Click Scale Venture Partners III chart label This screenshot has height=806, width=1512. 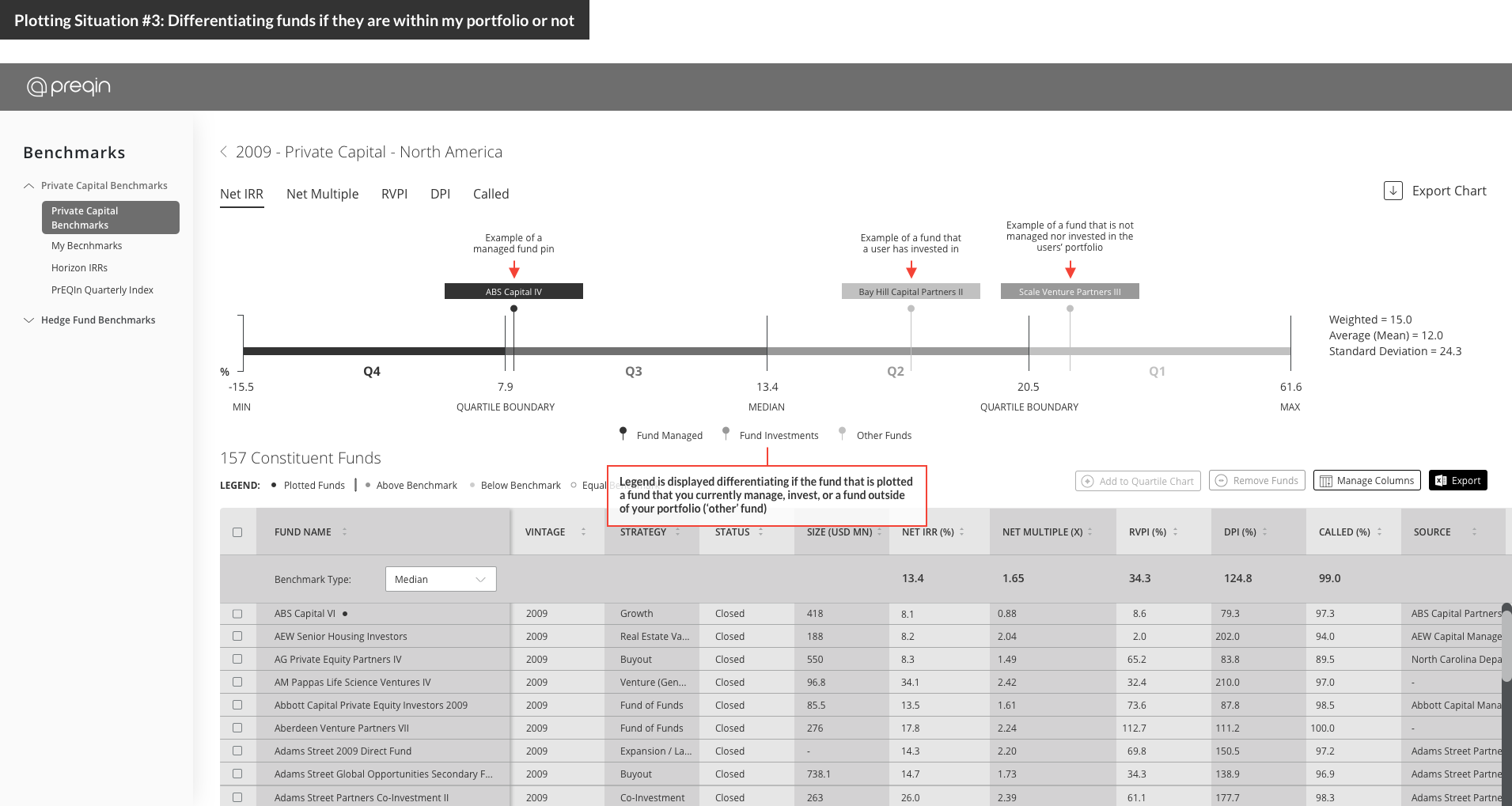click(x=1070, y=291)
